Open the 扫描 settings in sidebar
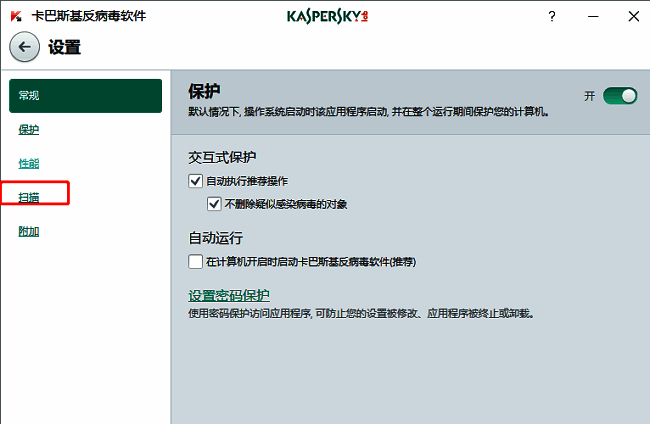 (29, 197)
